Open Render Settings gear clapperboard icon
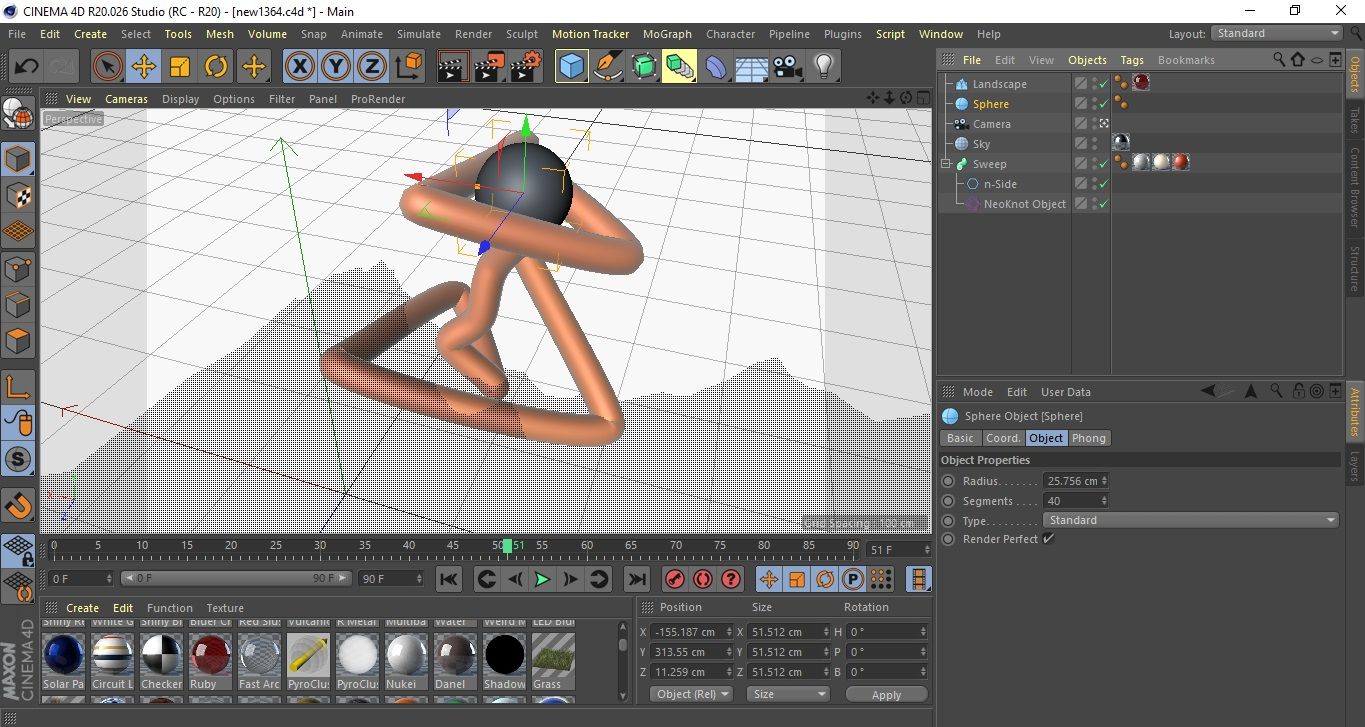 click(x=526, y=67)
